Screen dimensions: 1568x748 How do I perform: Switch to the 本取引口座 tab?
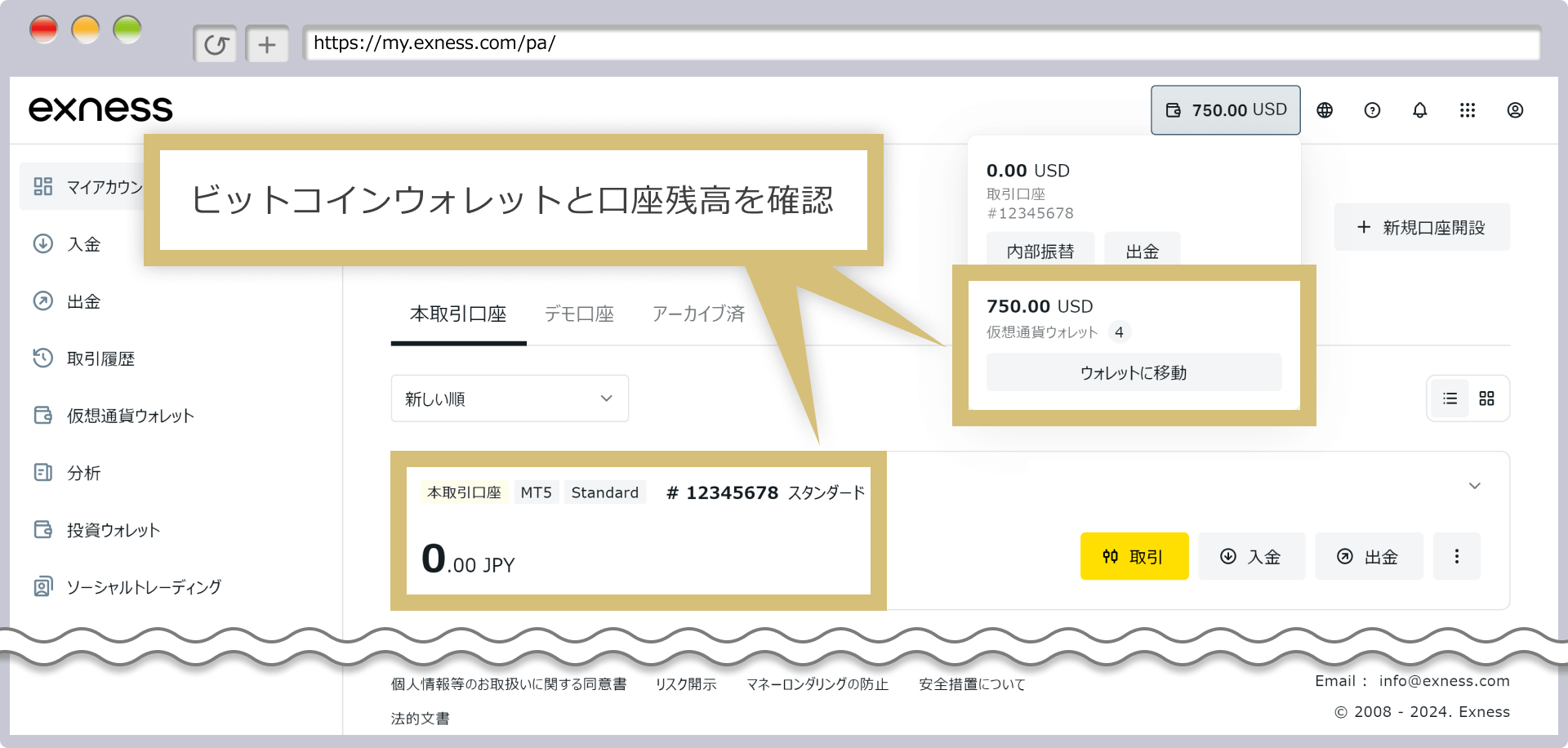pos(458,314)
